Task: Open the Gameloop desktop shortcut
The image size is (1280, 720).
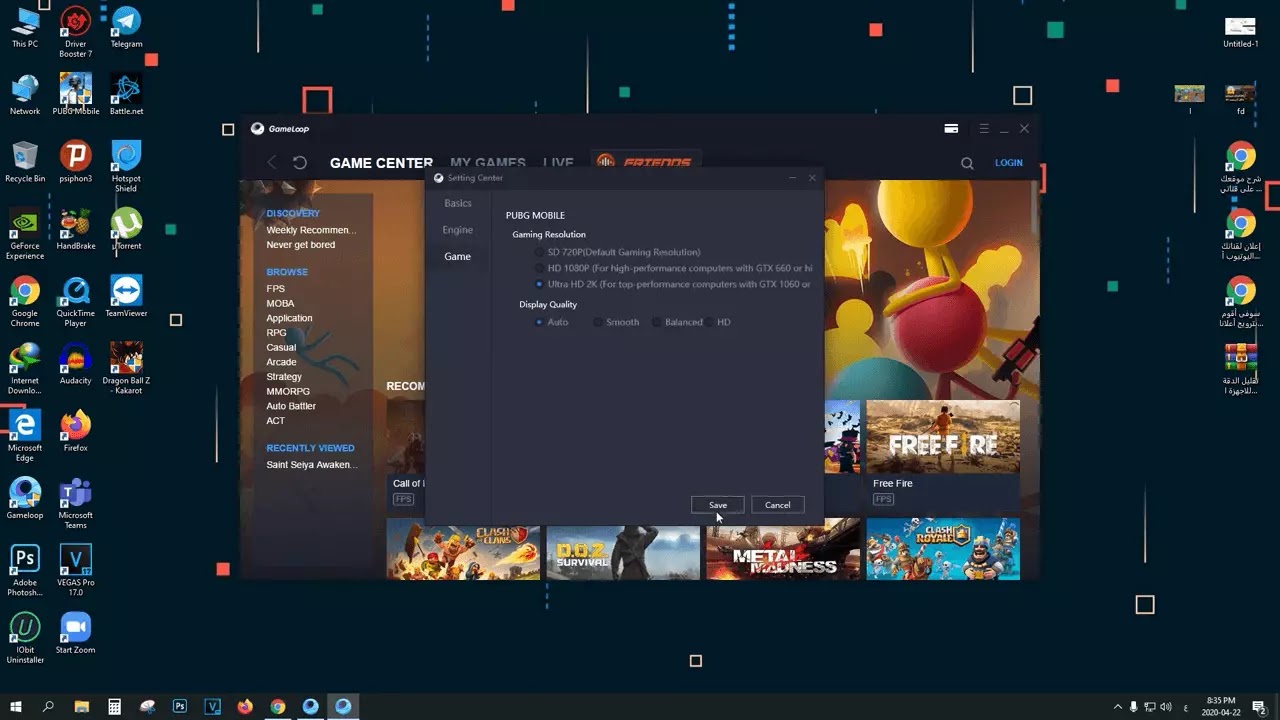Action: (x=25, y=497)
